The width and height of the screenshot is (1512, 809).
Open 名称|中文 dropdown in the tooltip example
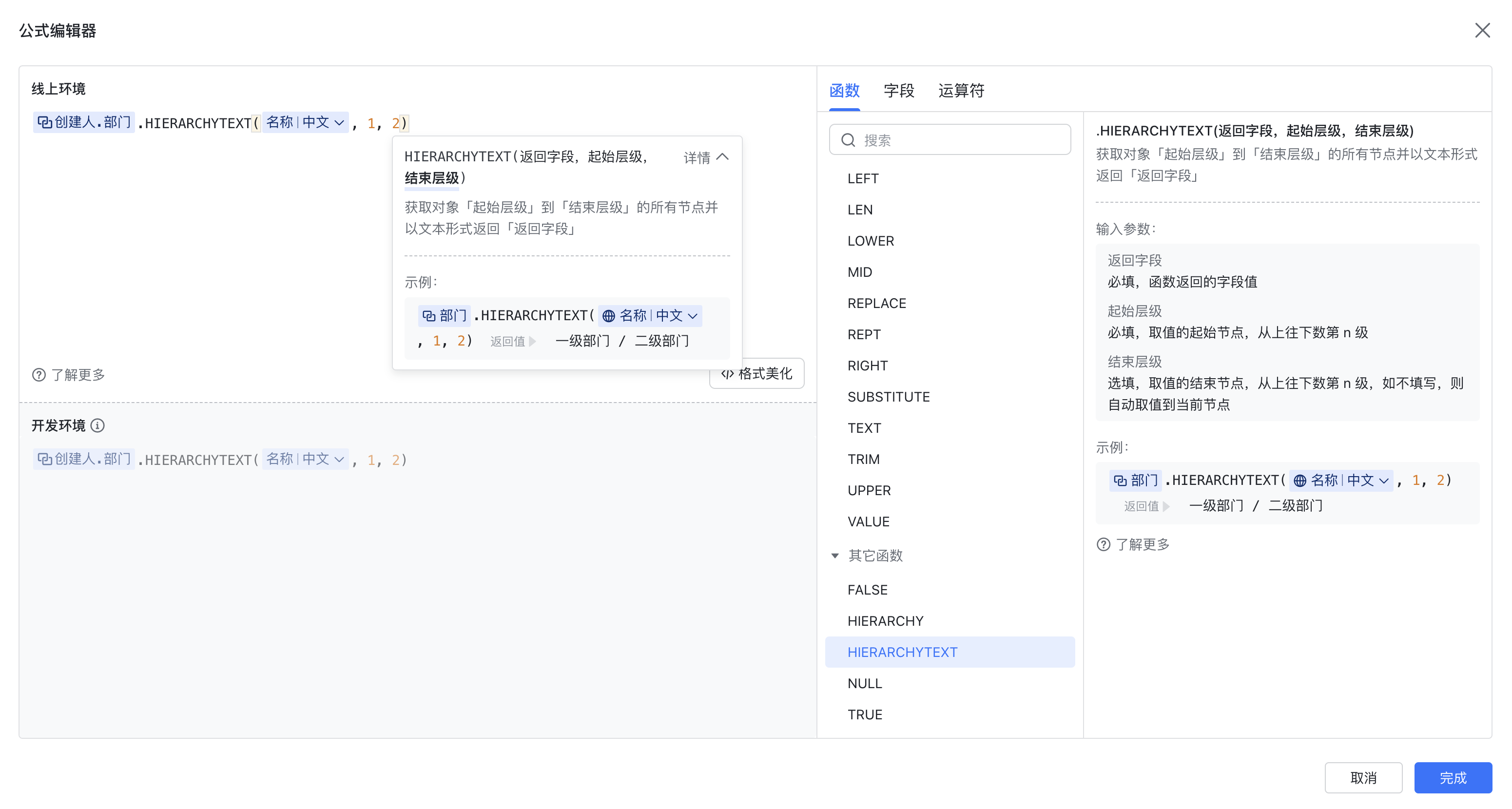click(650, 316)
